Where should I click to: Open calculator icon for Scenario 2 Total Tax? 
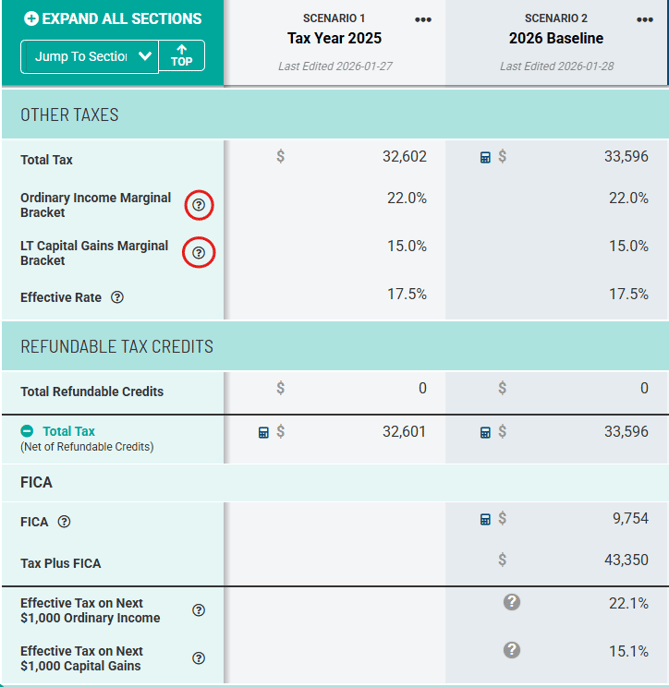[x=485, y=157]
